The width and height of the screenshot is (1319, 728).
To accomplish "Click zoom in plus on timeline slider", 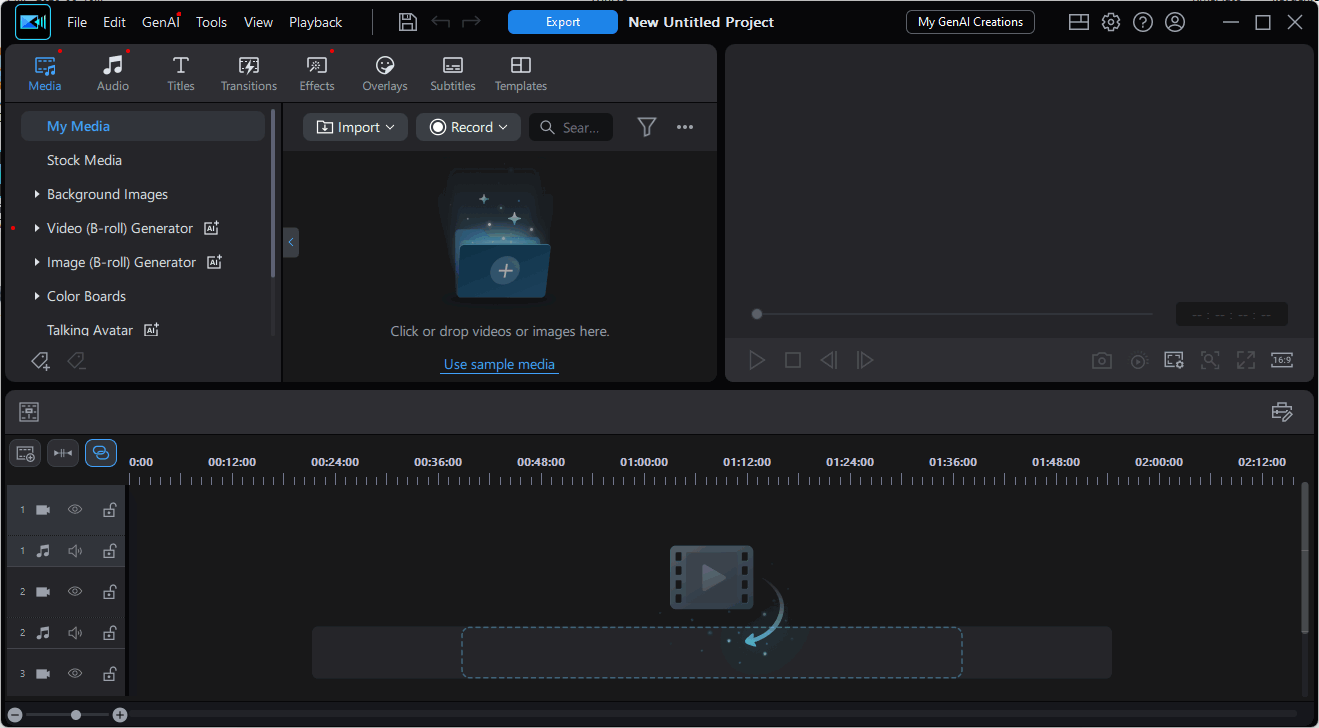I will 120,715.
